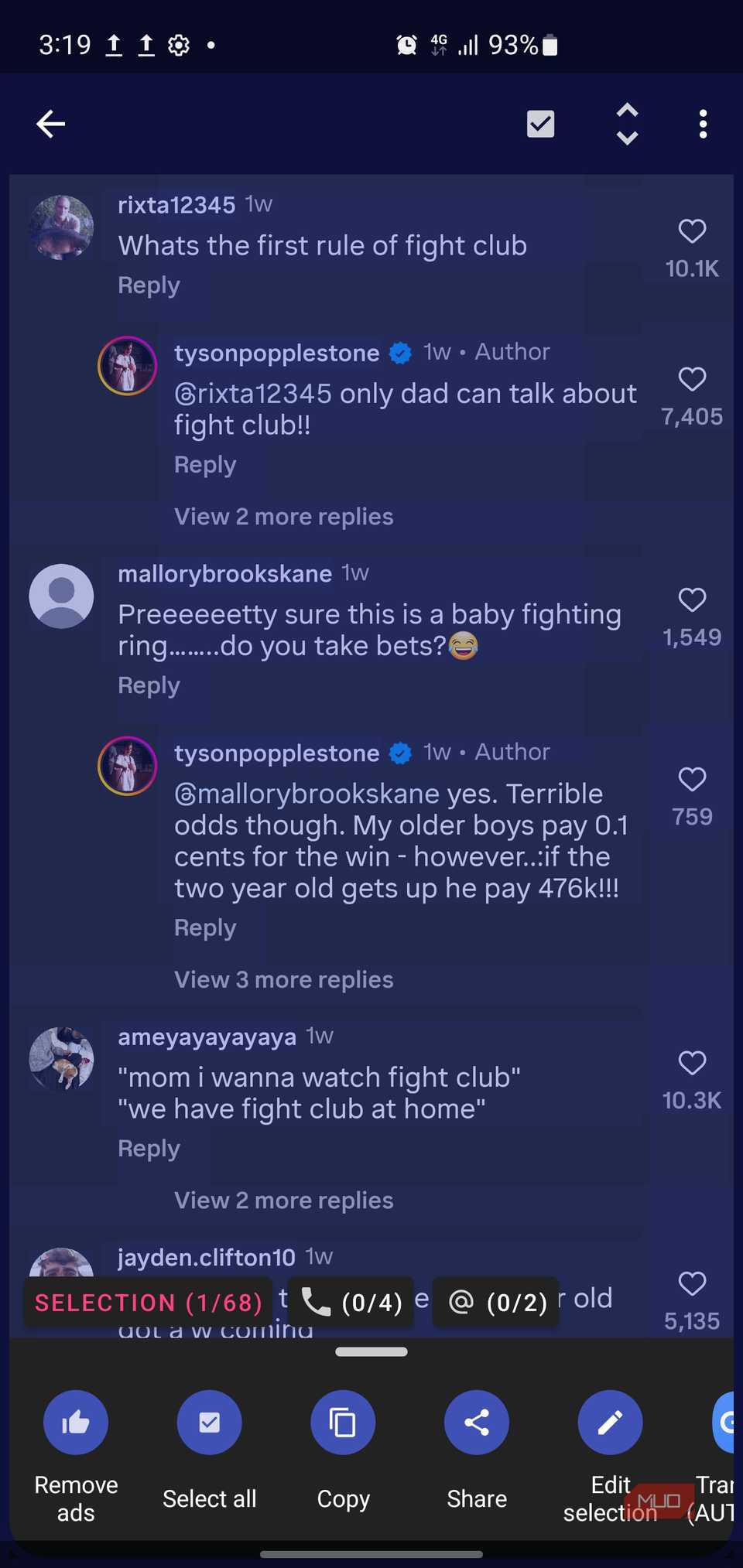
Task: Open the phone numbers (0/4) chip
Action: (x=350, y=1303)
